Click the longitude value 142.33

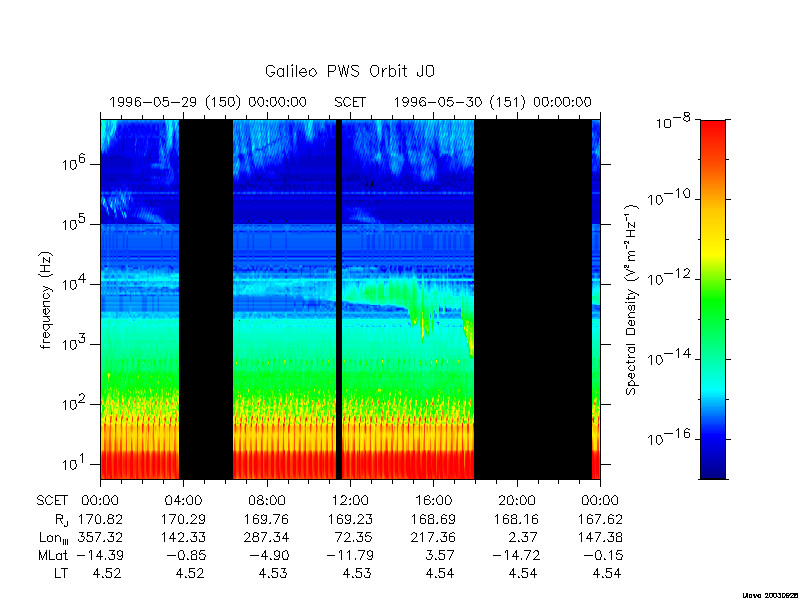point(184,537)
